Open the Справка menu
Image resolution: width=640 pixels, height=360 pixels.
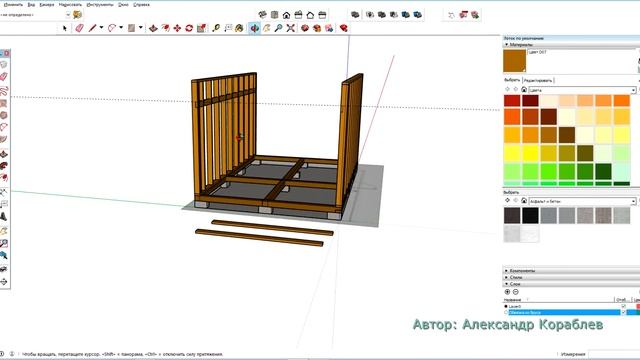click(x=141, y=4)
